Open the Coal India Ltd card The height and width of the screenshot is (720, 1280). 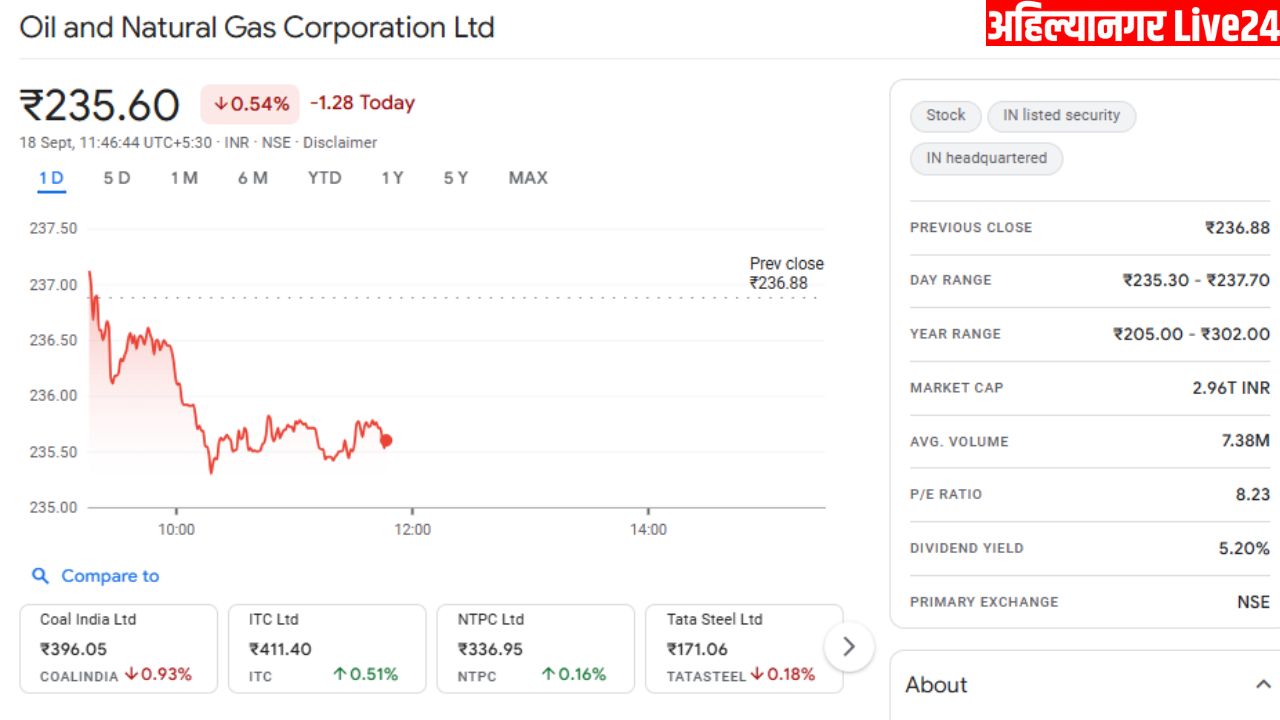point(118,648)
